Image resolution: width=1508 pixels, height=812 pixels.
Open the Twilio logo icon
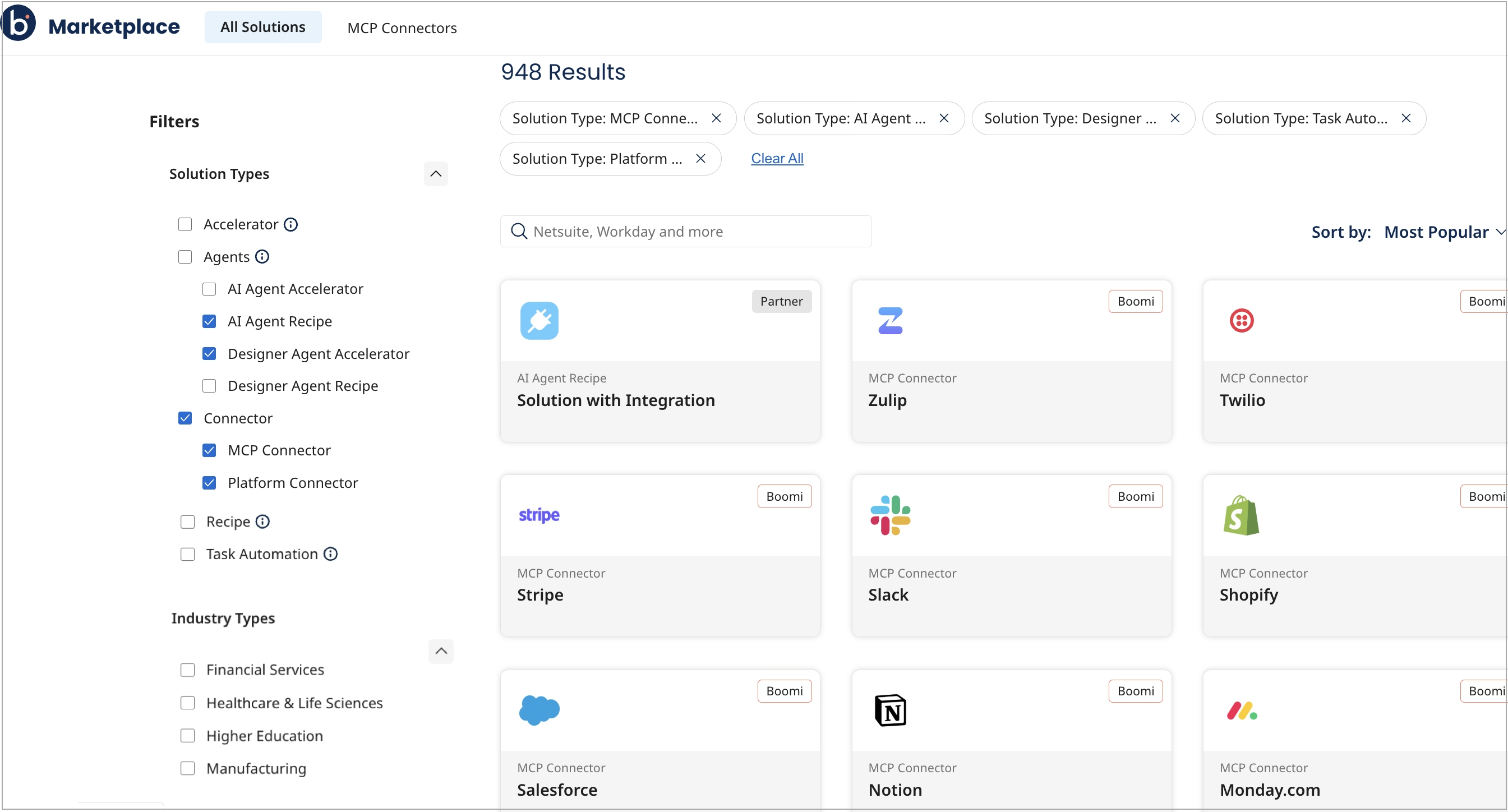1240,320
